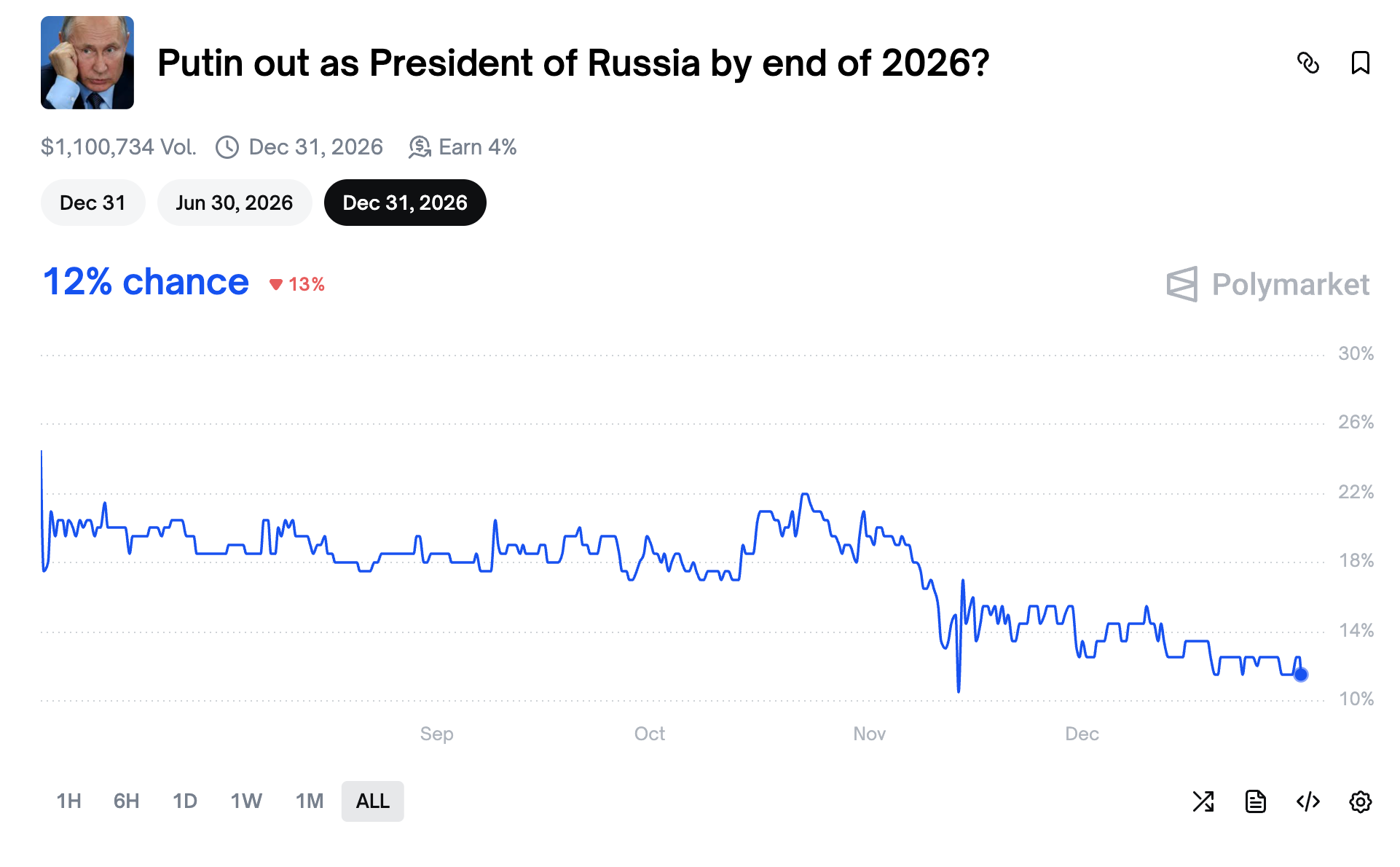Click the clock icon by end date
The image size is (1400, 867).
click(x=227, y=147)
